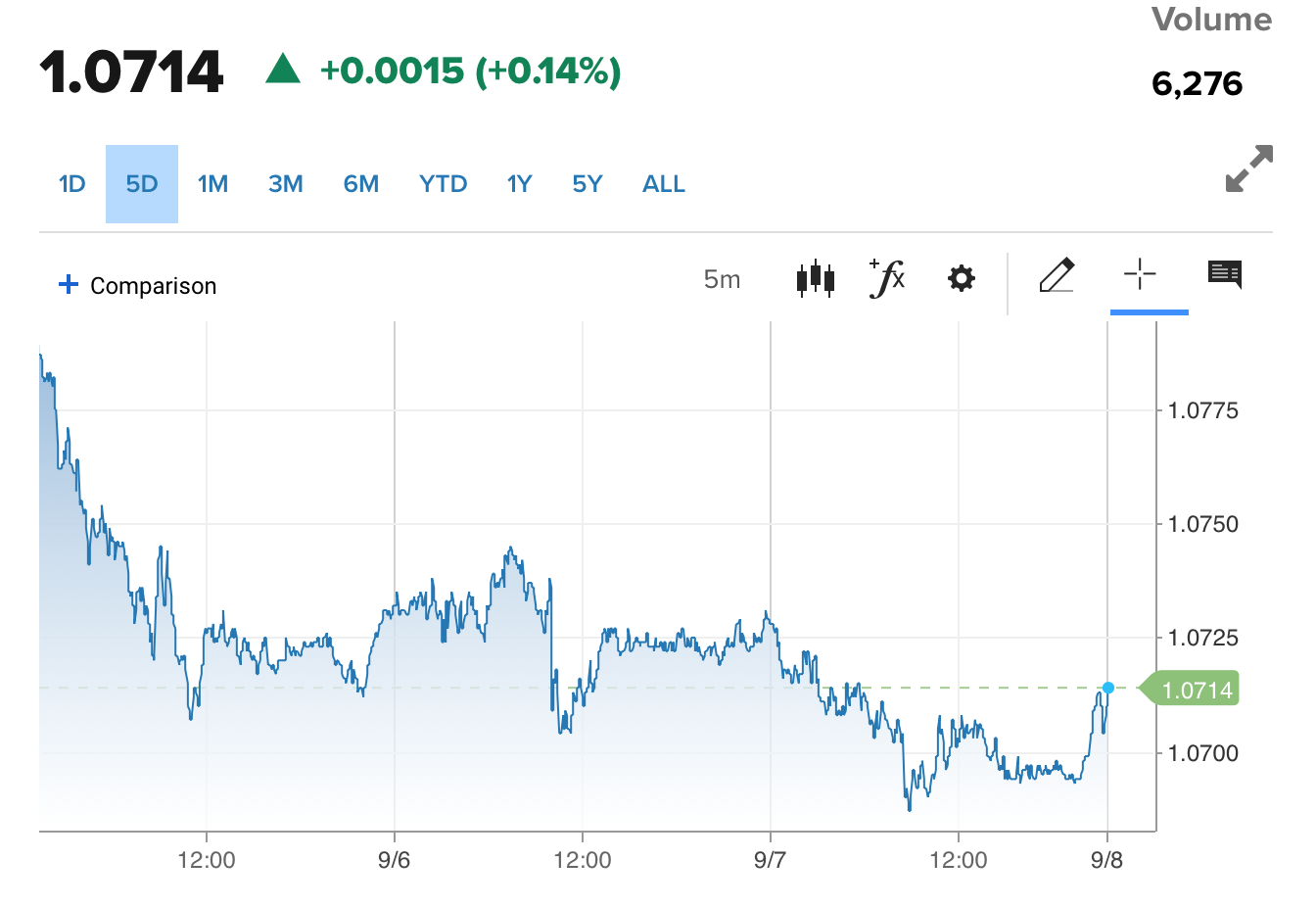Activate the pencil drawing tool
This screenshot has height=907, width=1316.
click(x=1057, y=276)
